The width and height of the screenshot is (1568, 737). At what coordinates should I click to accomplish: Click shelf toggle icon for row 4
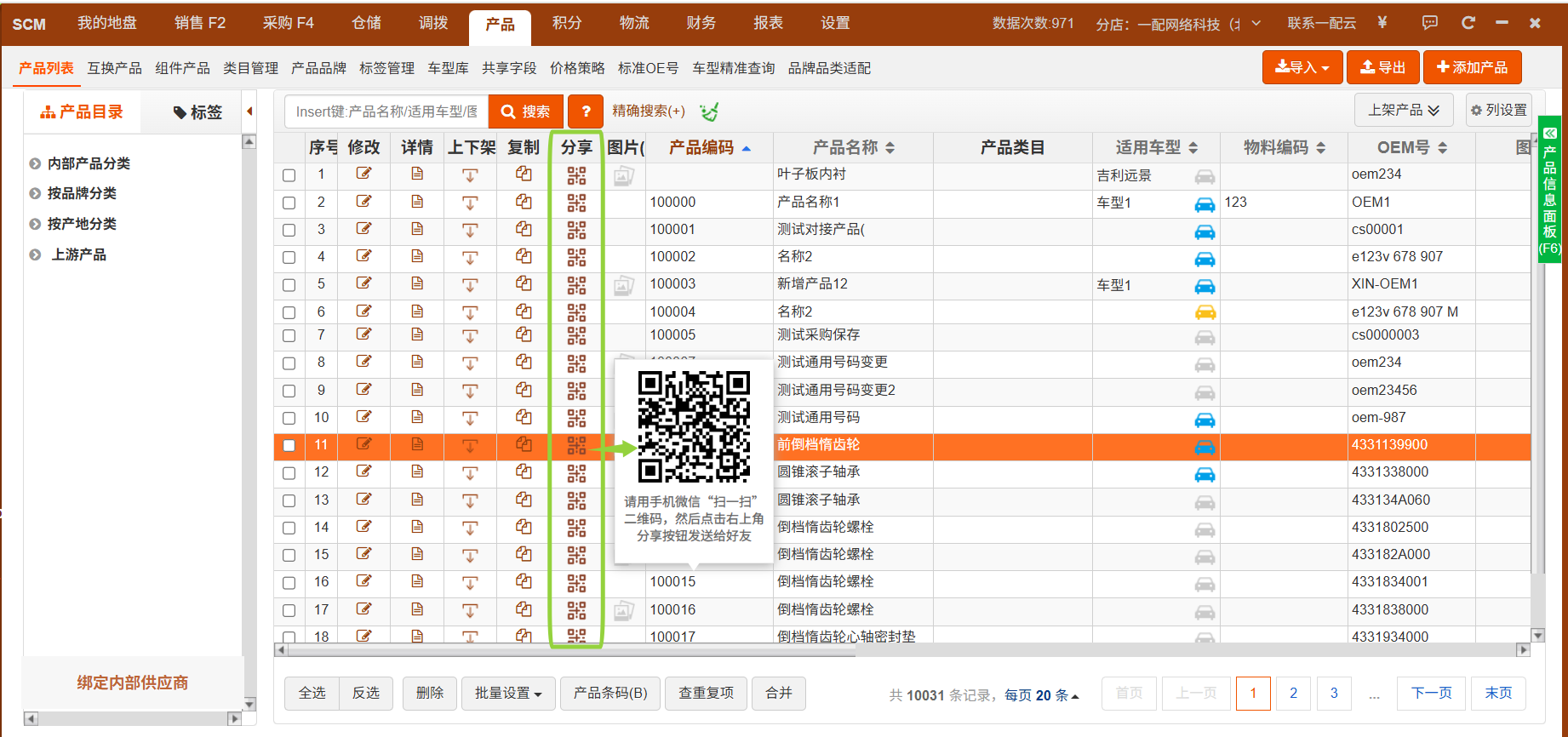pyautogui.click(x=470, y=257)
